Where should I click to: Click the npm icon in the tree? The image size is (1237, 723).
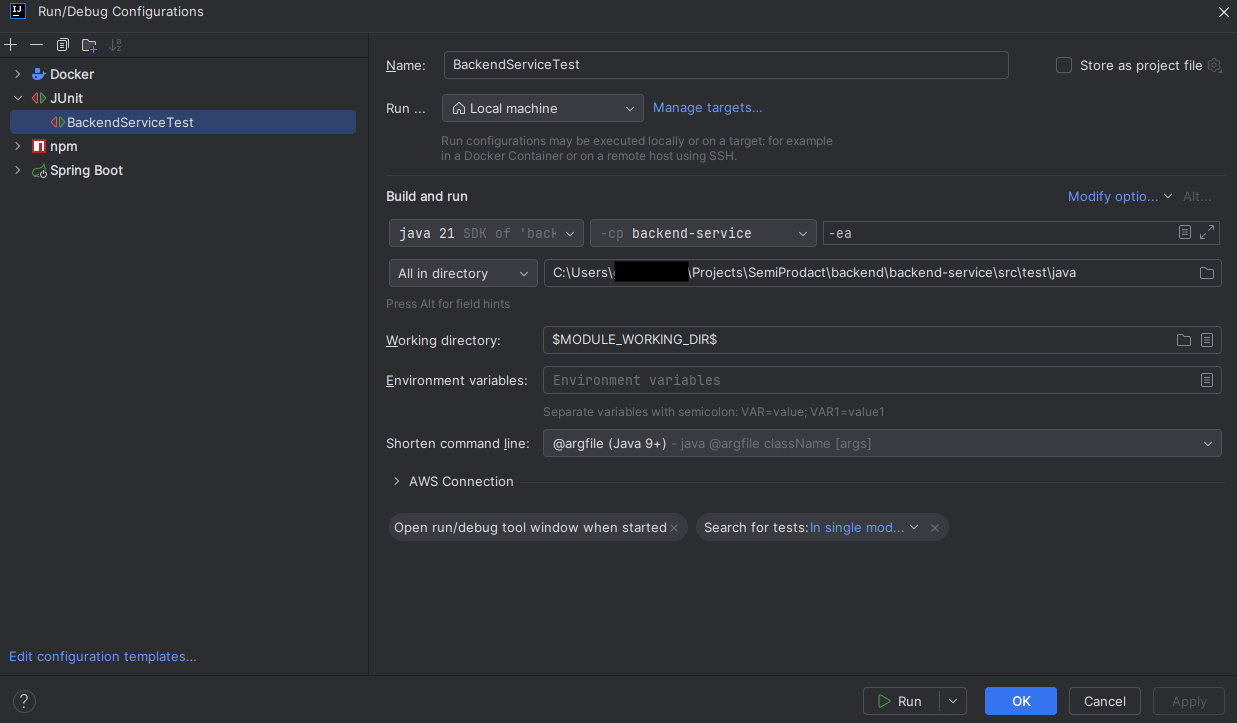click(39, 146)
